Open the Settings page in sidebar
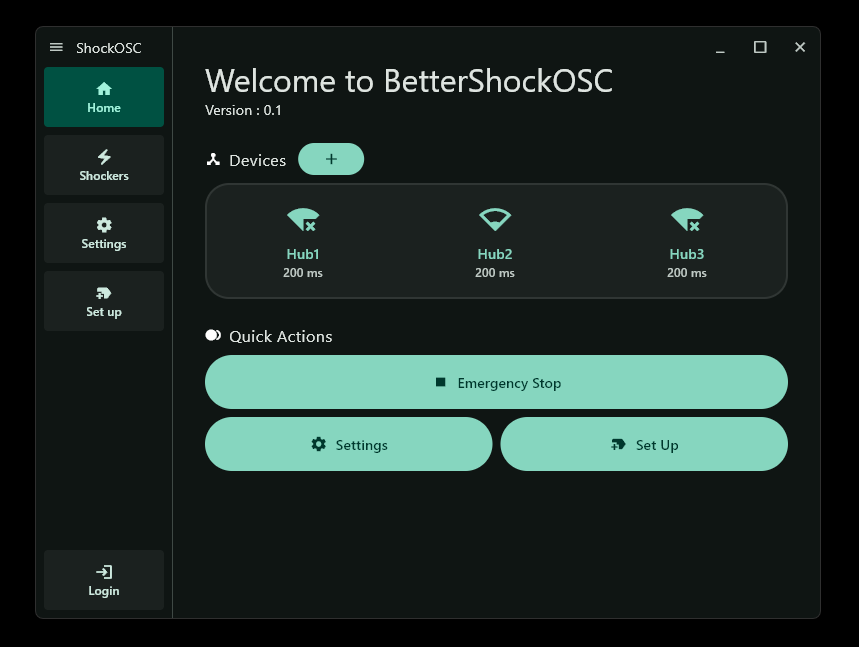 [x=104, y=233]
